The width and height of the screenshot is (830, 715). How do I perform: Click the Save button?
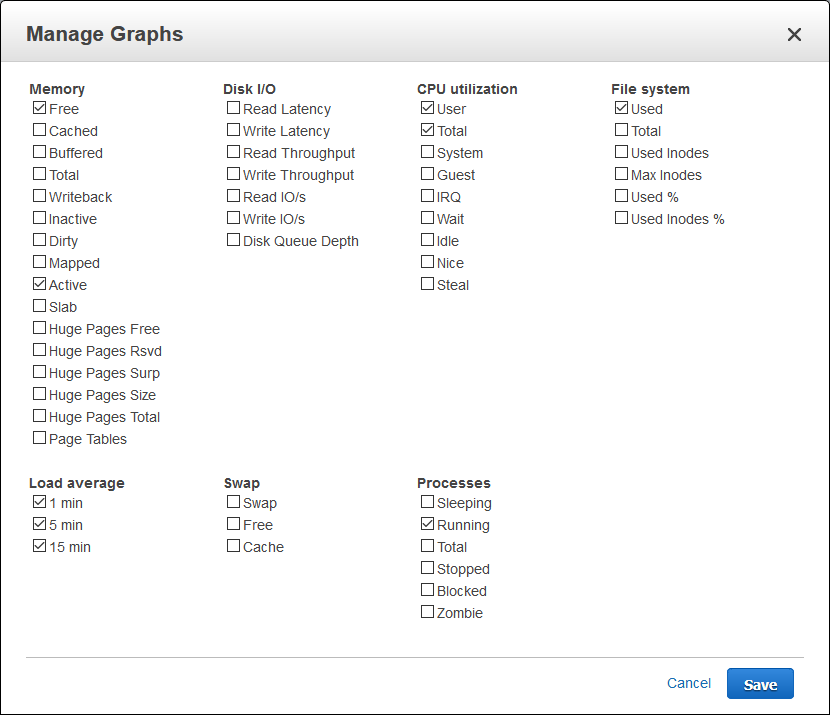(760, 684)
